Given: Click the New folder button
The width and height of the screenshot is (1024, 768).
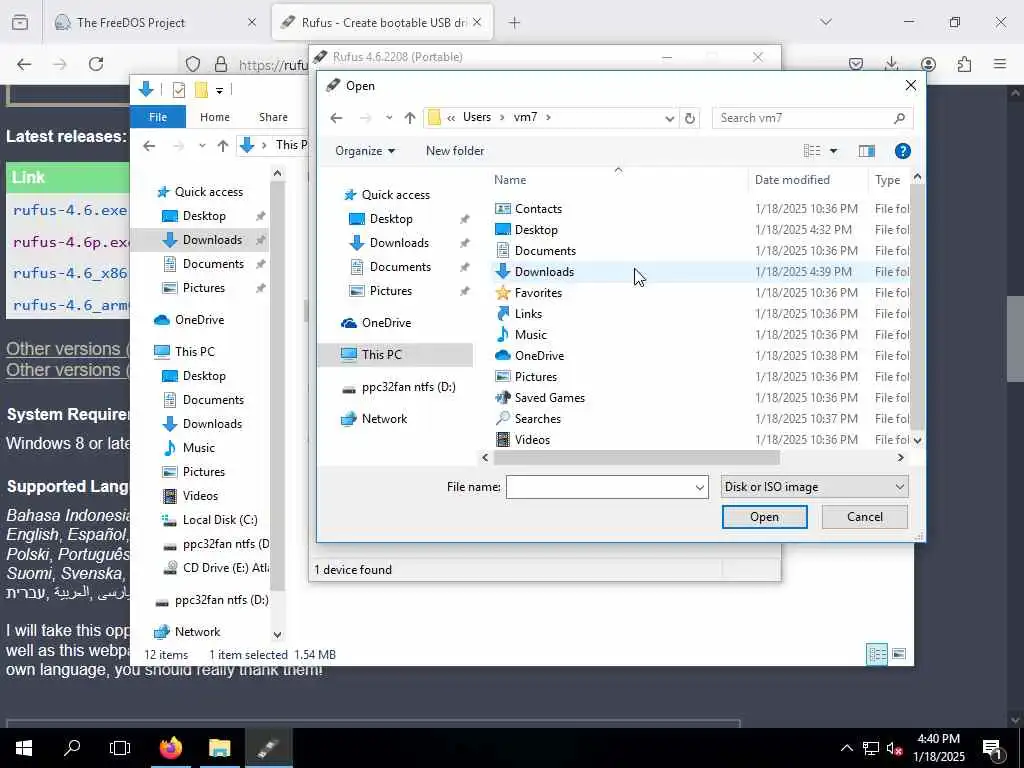Looking at the screenshot, I should pos(455,151).
